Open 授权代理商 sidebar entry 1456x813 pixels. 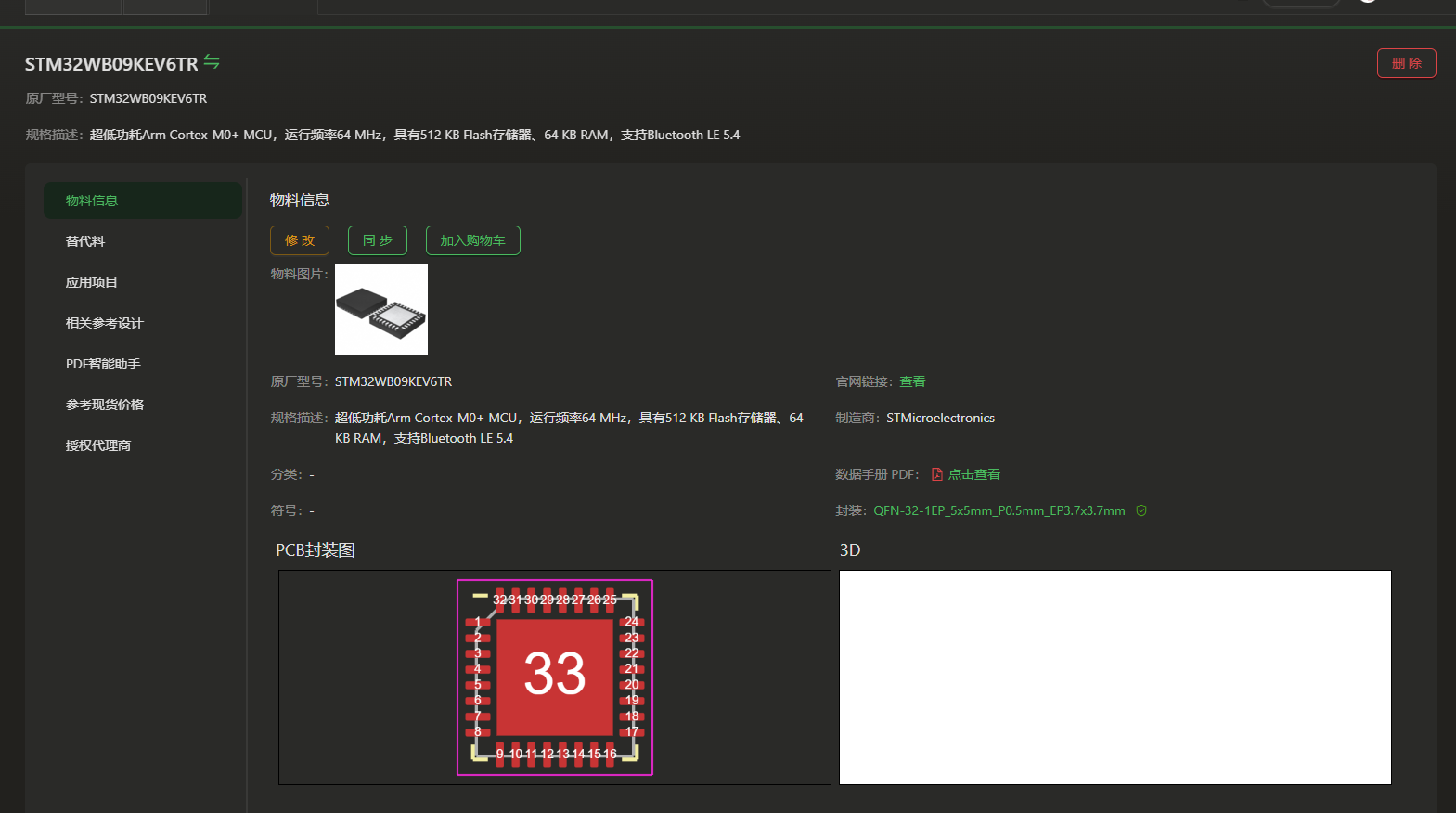pos(98,445)
